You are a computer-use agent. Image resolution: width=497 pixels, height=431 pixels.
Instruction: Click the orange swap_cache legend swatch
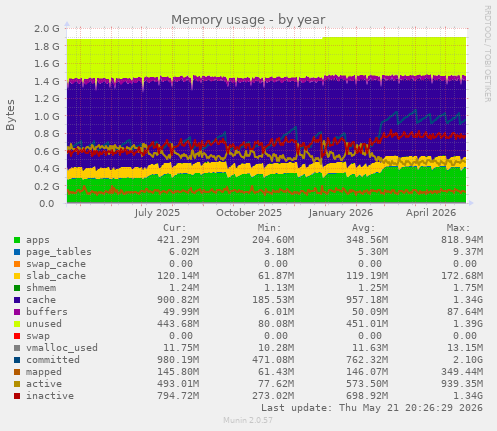click(x=17, y=264)
